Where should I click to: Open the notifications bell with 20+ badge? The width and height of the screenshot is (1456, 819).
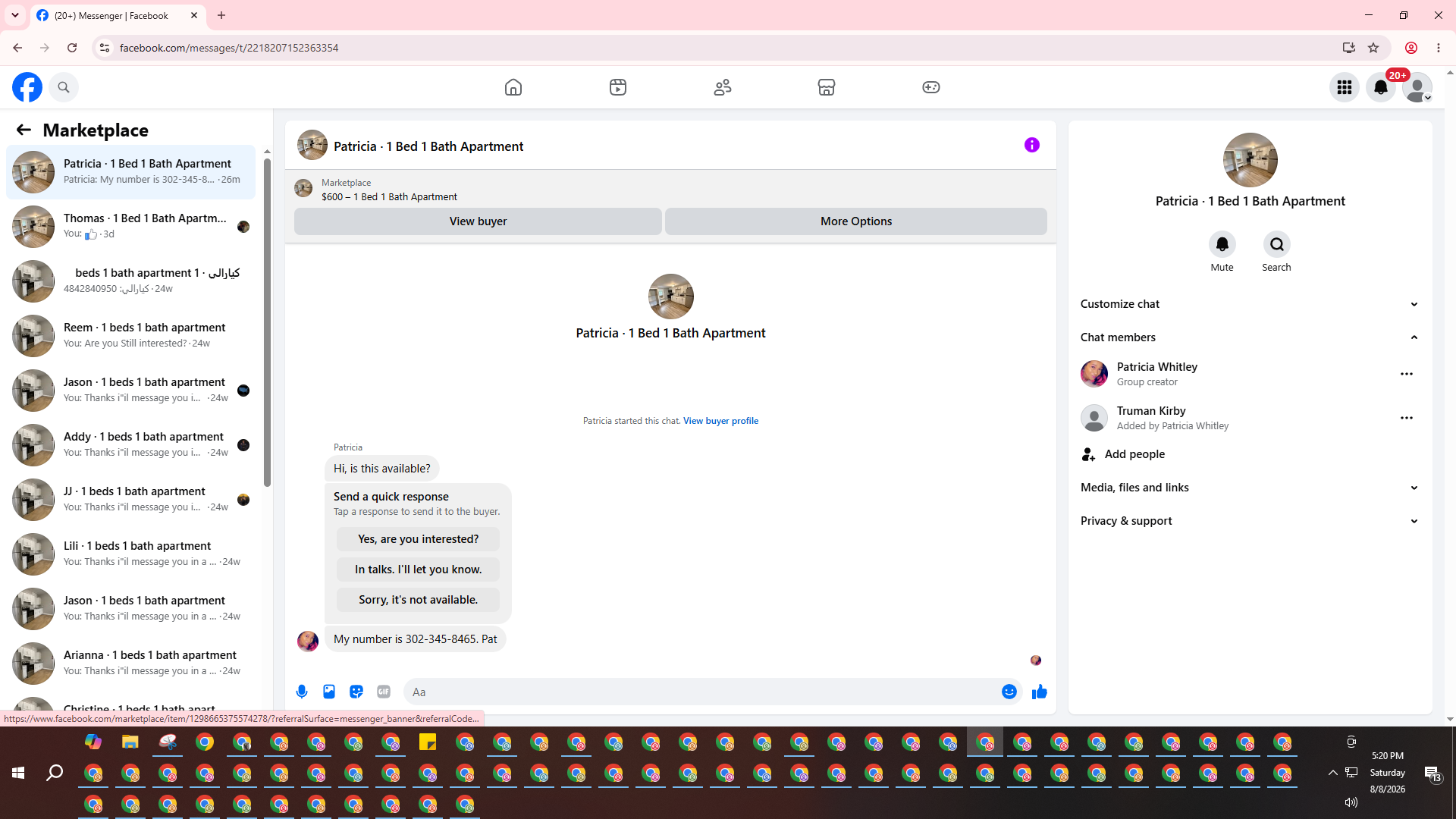[x=1381, y=87]
